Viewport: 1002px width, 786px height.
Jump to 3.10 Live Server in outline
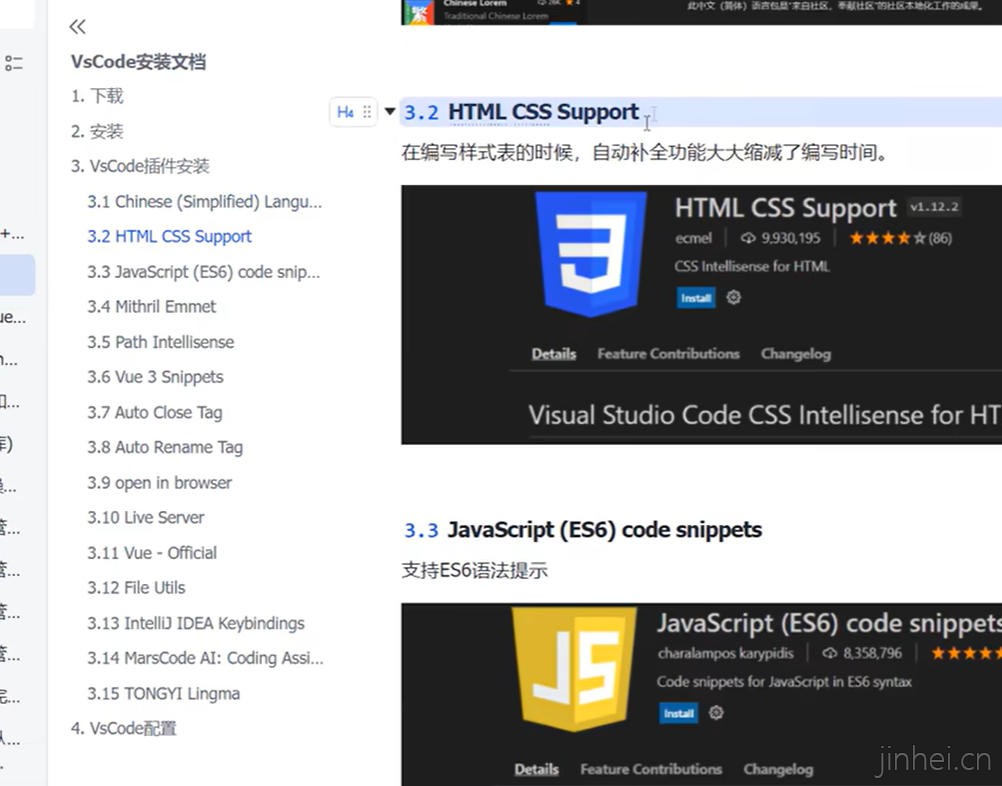point(146,518)
